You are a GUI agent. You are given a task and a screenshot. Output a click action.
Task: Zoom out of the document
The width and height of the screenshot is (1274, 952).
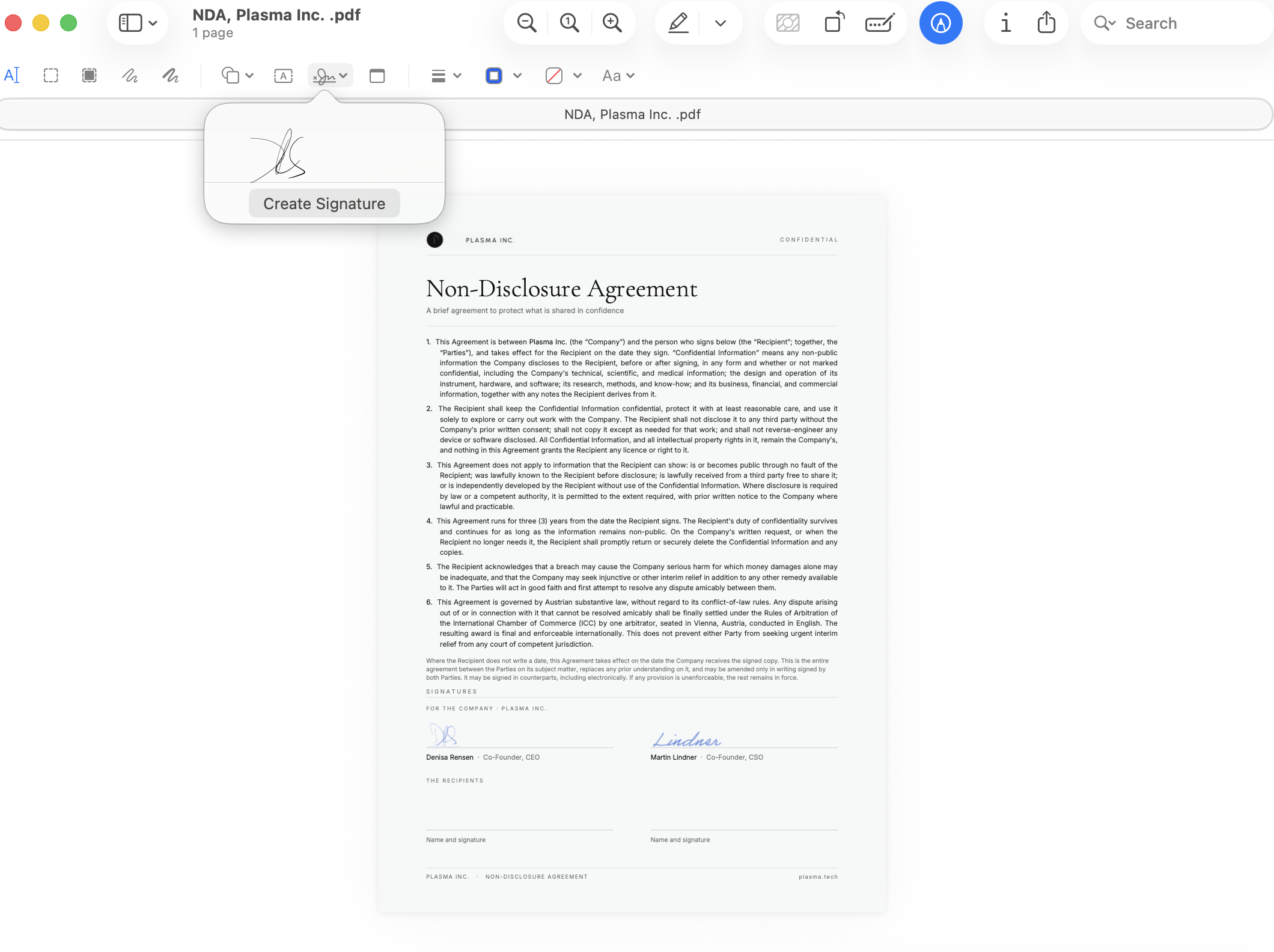[x=527, y=23]
